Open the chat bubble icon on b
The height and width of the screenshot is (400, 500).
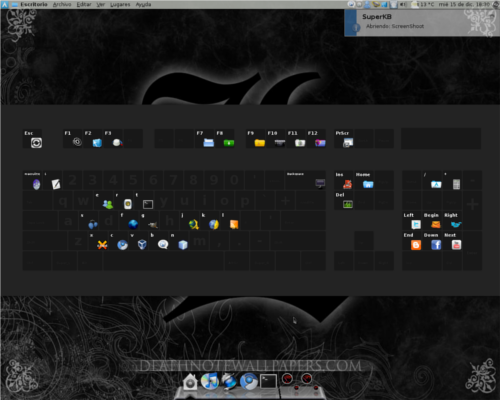pyautogui.click(x=163, y=245)
